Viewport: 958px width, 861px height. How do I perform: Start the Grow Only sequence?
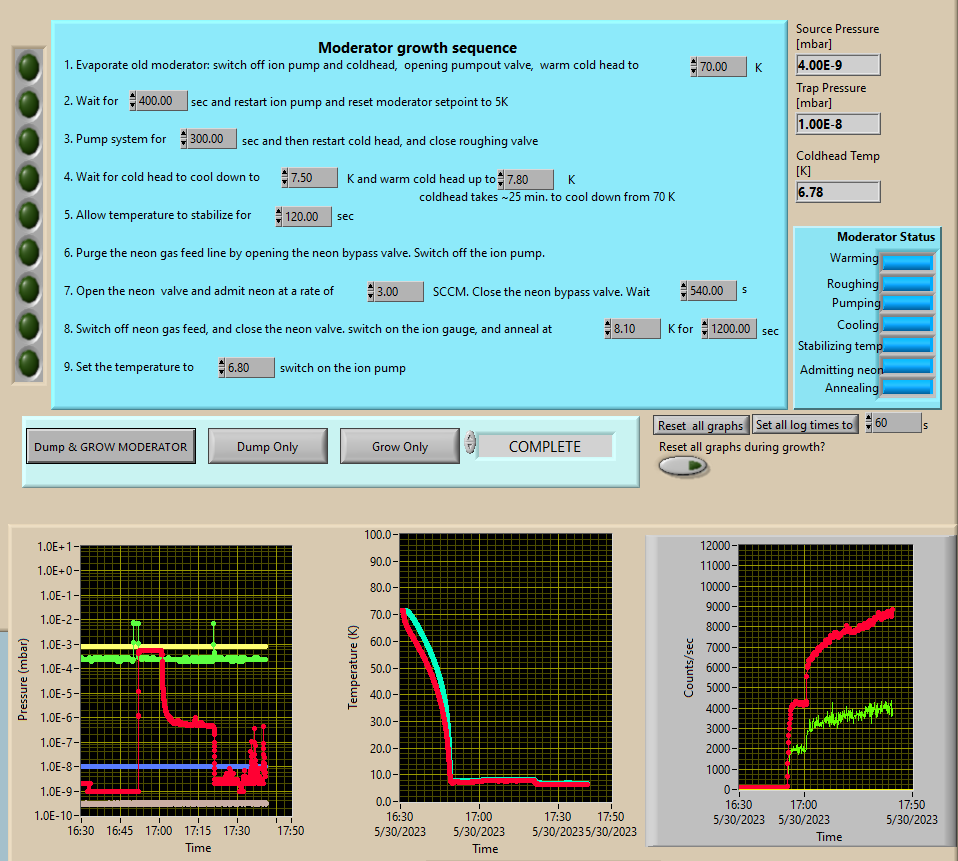pos(400,447)
